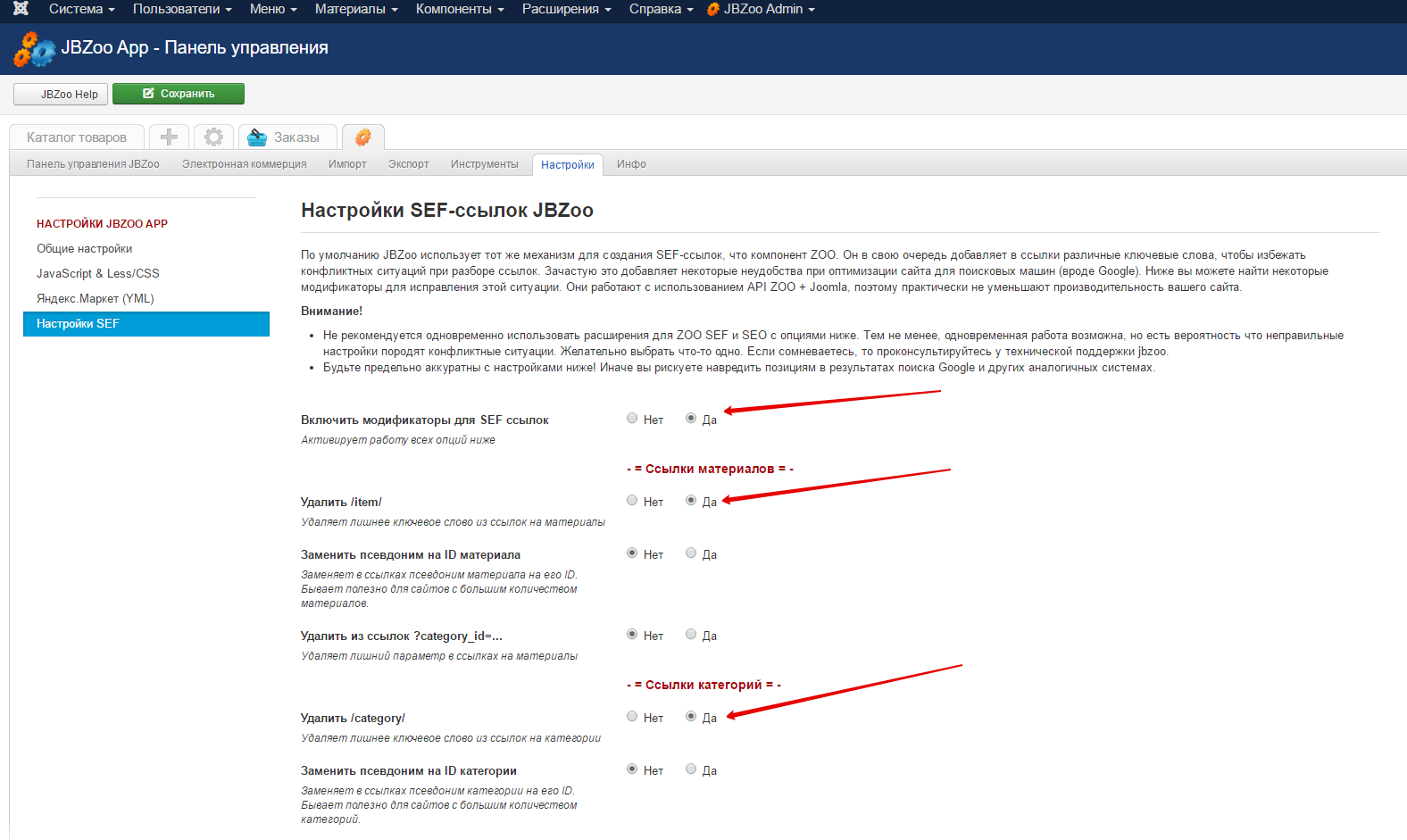Click the Joomla logo icon

(x=21, y=9)
